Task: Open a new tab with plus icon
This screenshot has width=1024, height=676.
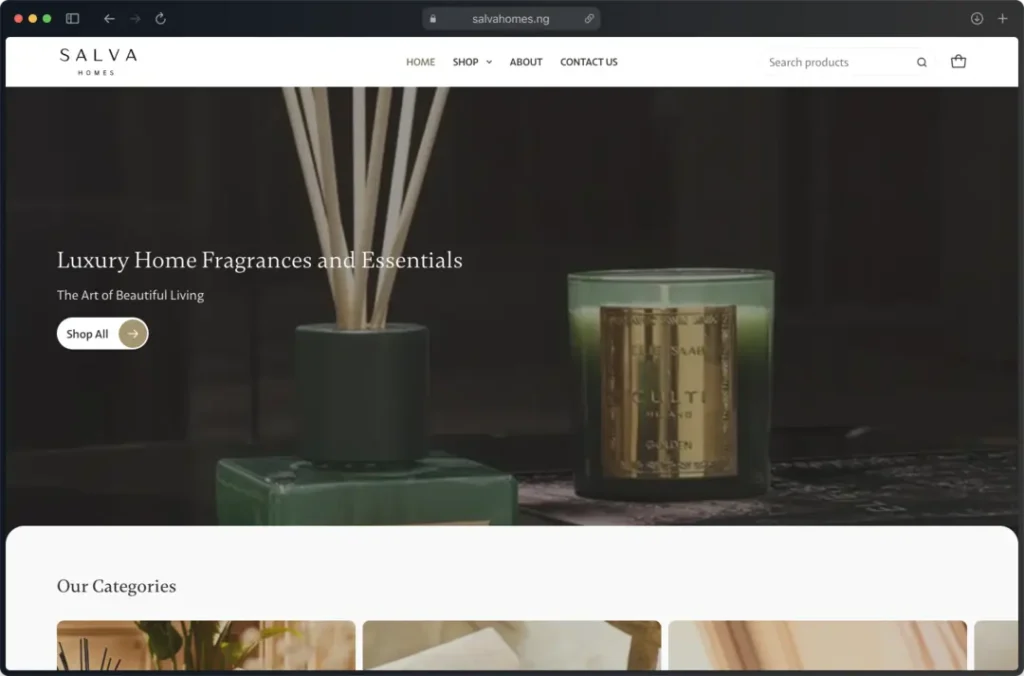Action: point(1002,18)
